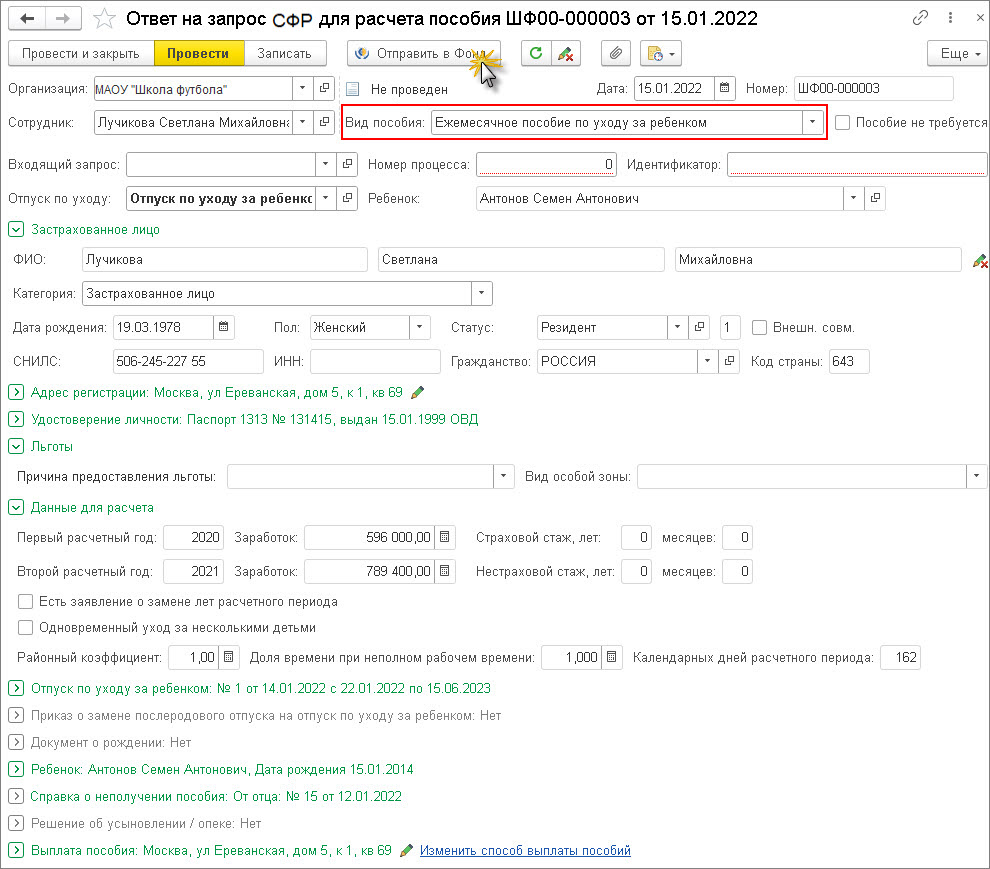Expand Отпуск по уходу за ребенком № 1 section

point(16,688)
